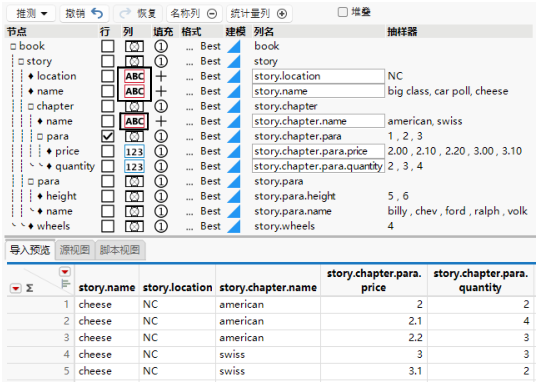
Task: Open the red triangle menu for rows
Action: (x=15, y=288)
